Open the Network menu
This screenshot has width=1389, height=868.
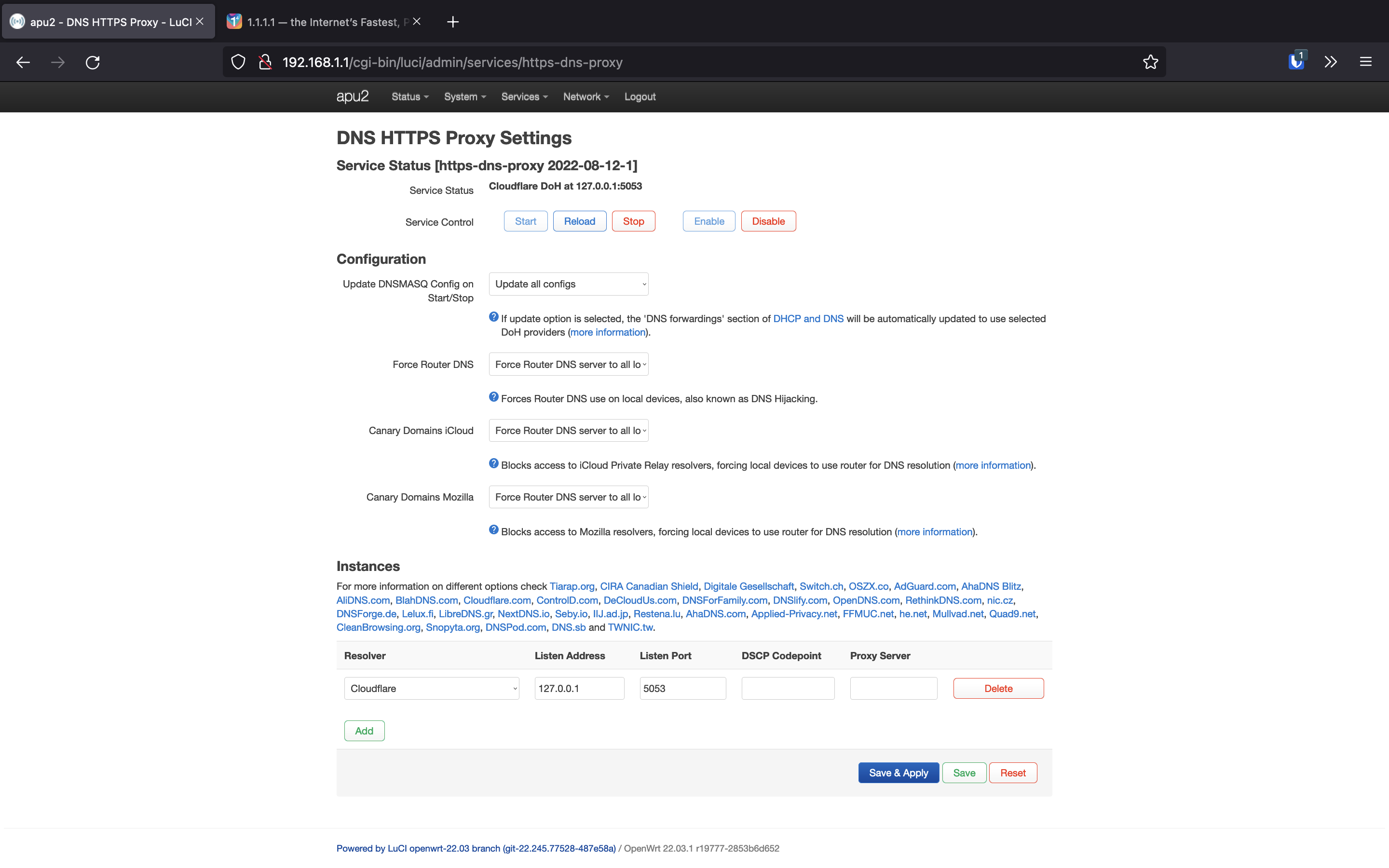click(x=586, y=96)
